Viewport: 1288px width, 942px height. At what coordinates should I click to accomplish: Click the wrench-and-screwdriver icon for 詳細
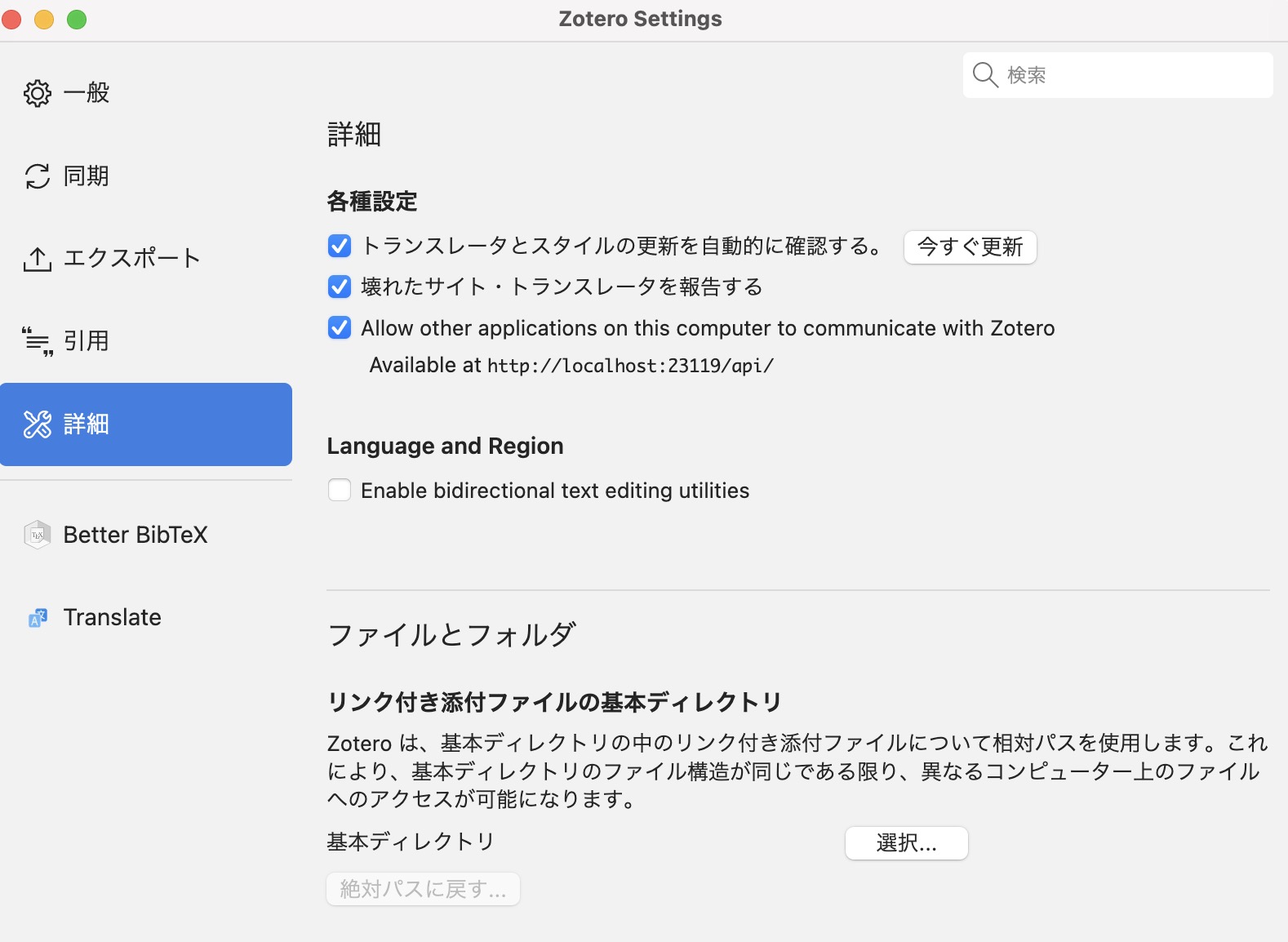click(38, 424)
